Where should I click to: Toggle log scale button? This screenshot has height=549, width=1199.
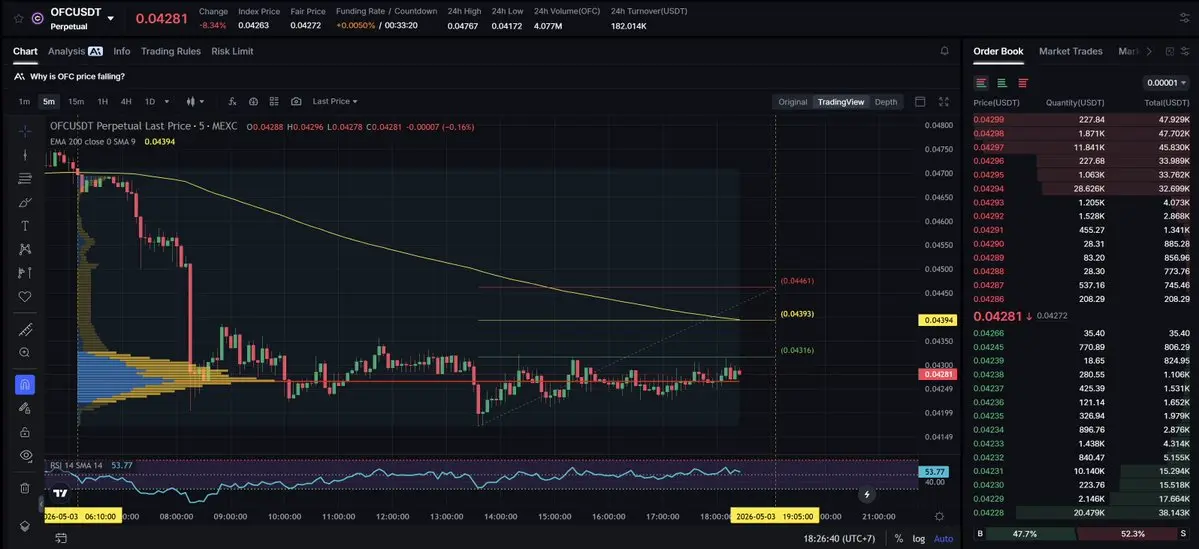(918, 539)
